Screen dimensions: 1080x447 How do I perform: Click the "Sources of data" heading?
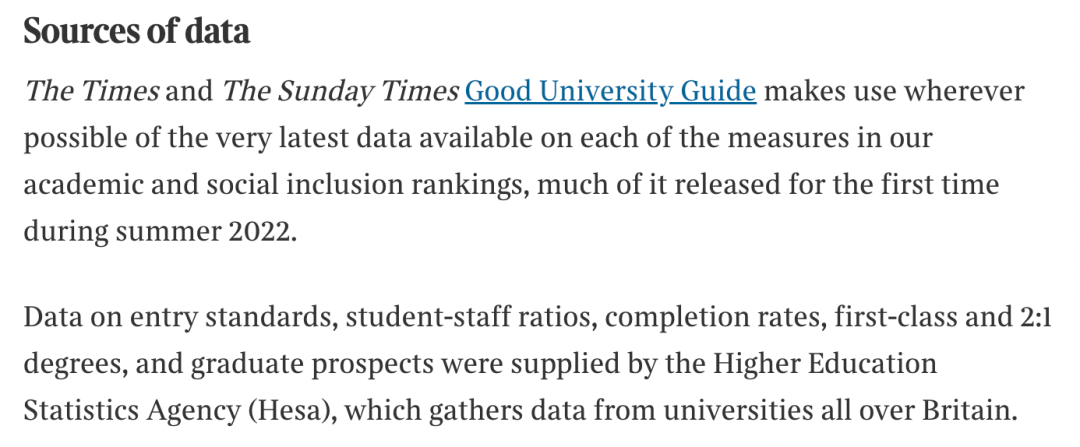[x=136, y=31]
